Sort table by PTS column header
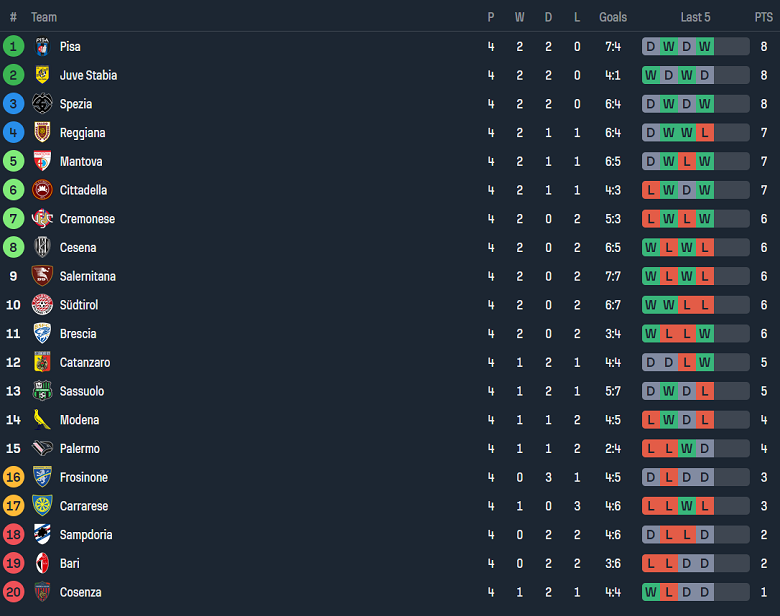The width and height of the screenshot is (780, 616). (x=763, y=17)
